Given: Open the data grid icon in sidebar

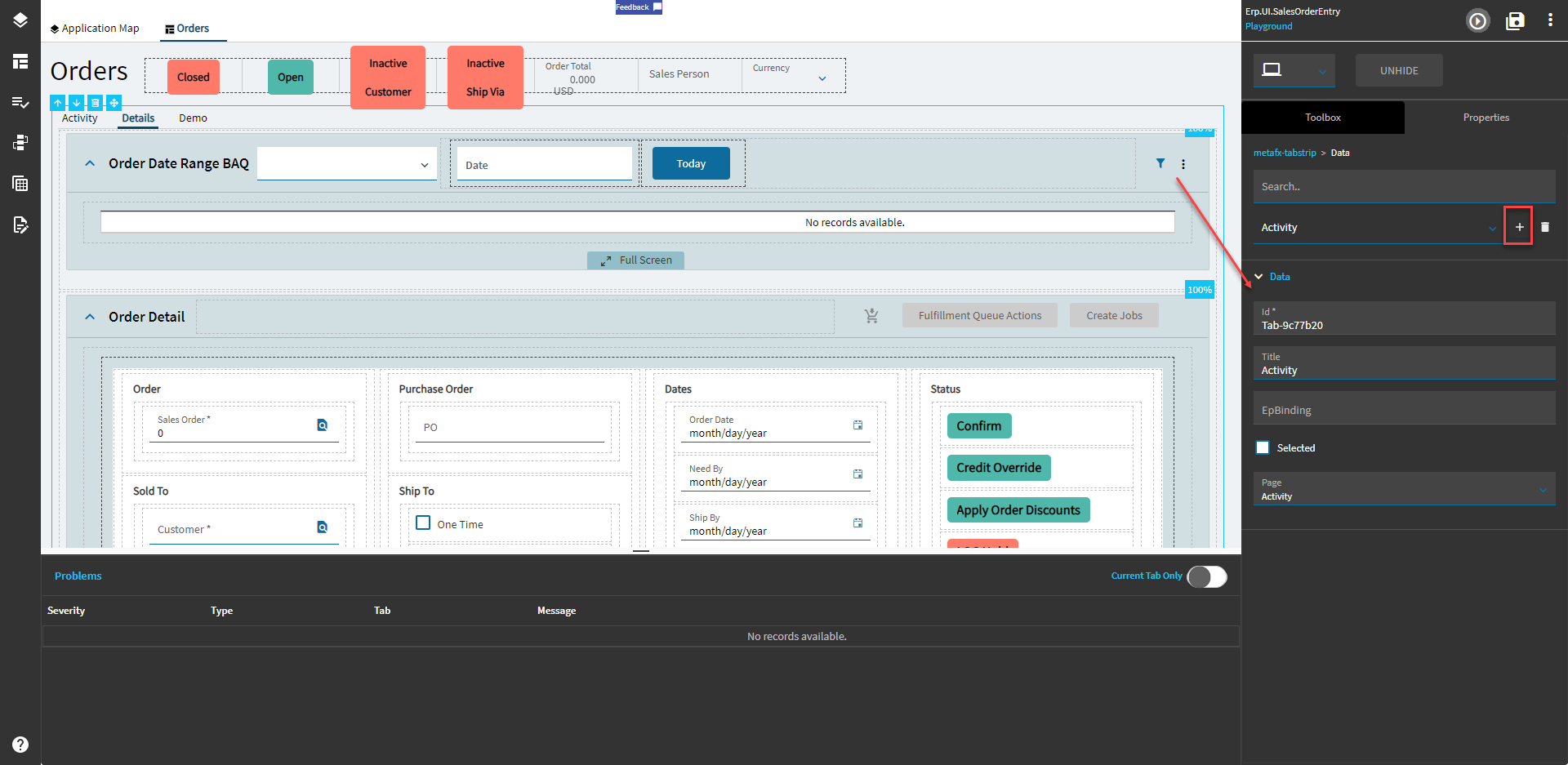Looking at the screenshot, I should 20,184.
